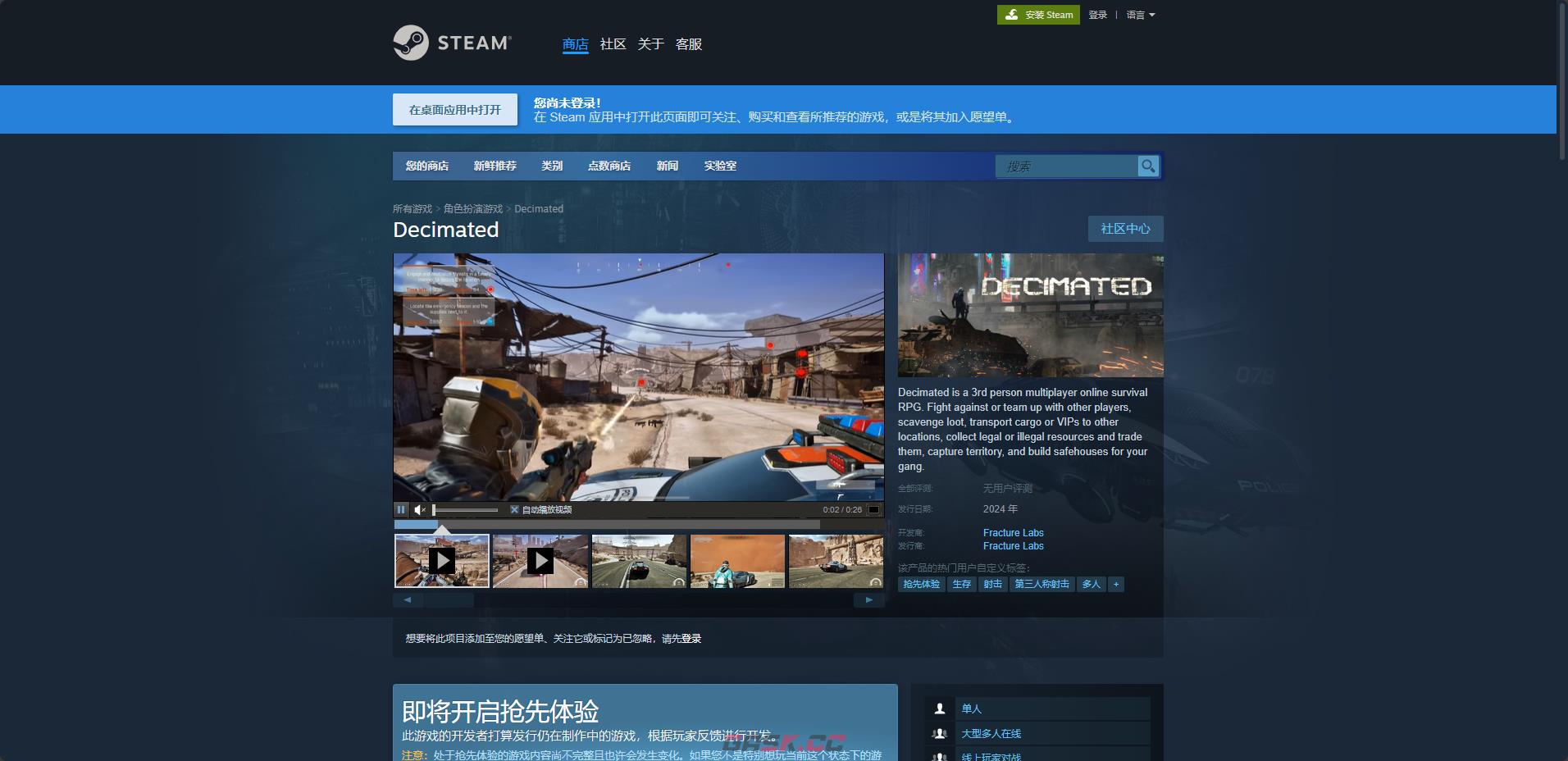Open the 新闻 news tab
This screenshot has width=1568, height=761.
[x=668, y=166]
